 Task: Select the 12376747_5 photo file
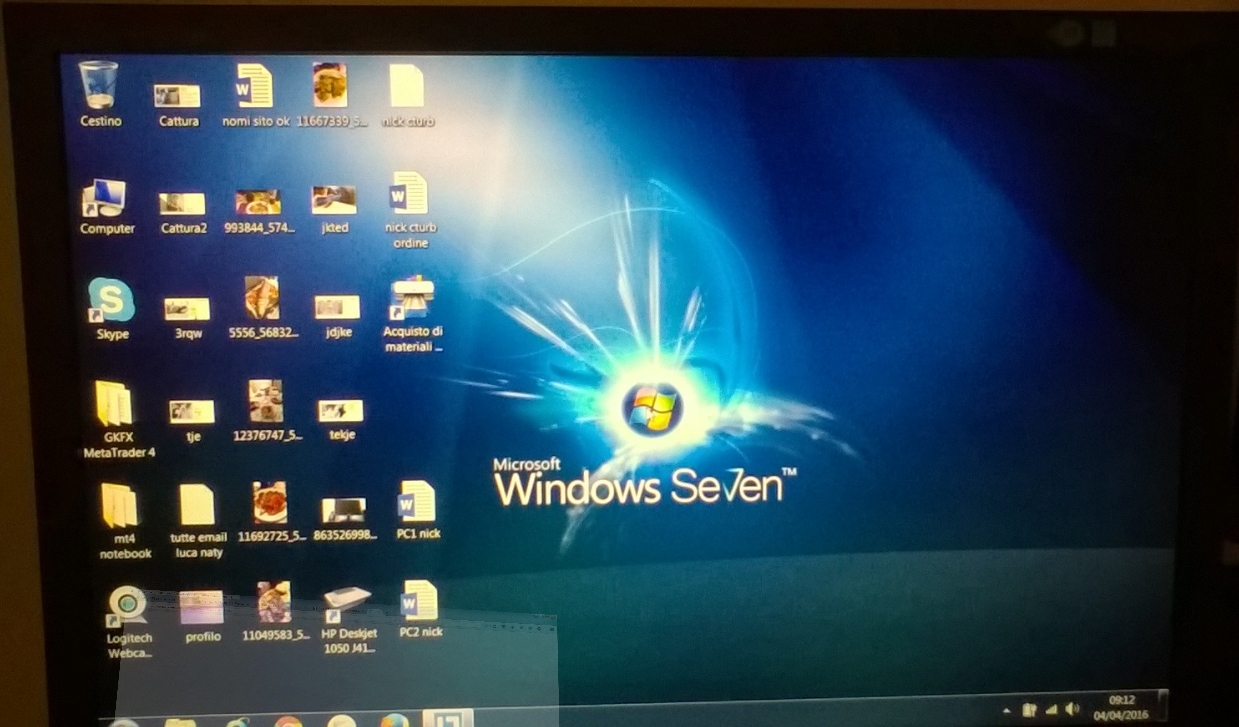coord(266,401)
